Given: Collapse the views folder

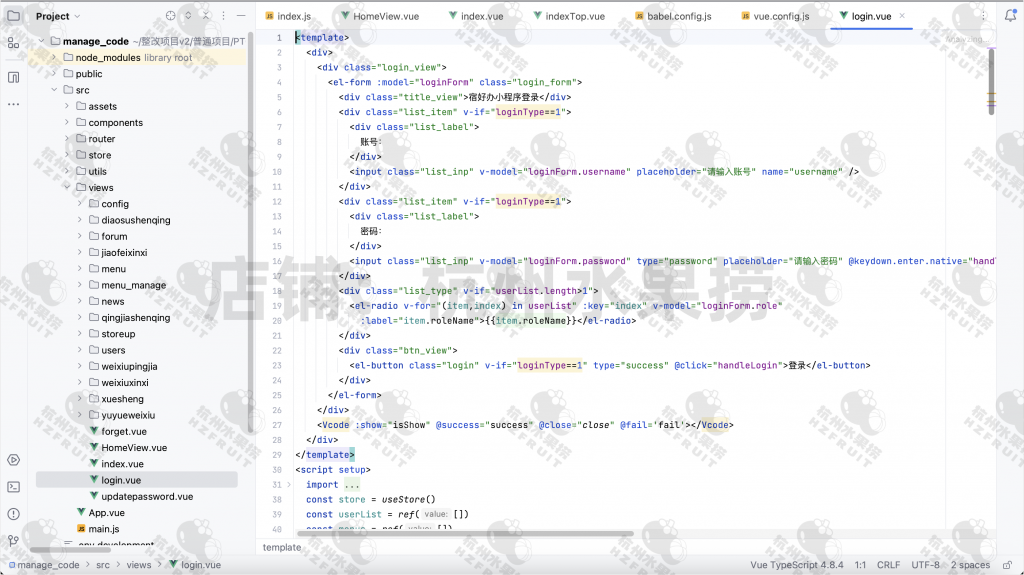Looking at the screenshot, I should click(67, 188).
